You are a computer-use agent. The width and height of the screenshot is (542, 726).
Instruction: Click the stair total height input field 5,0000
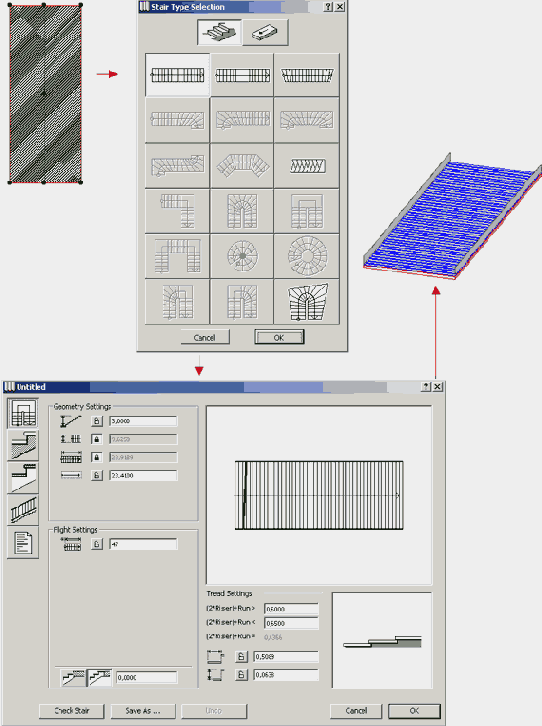pyautogui.click(x=143, y=421)
